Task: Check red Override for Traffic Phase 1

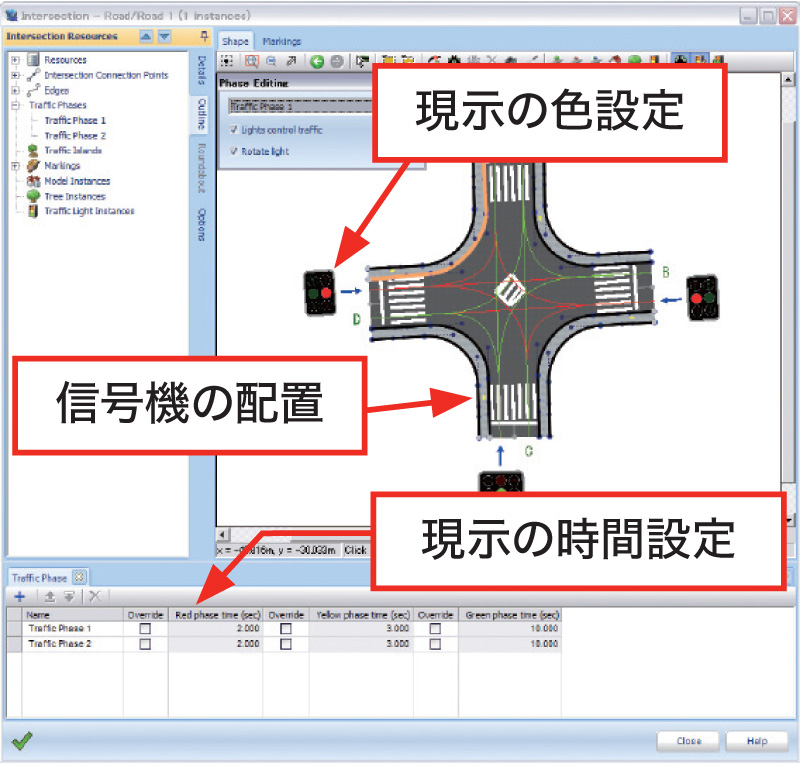Action: click(x=145, y=629)
